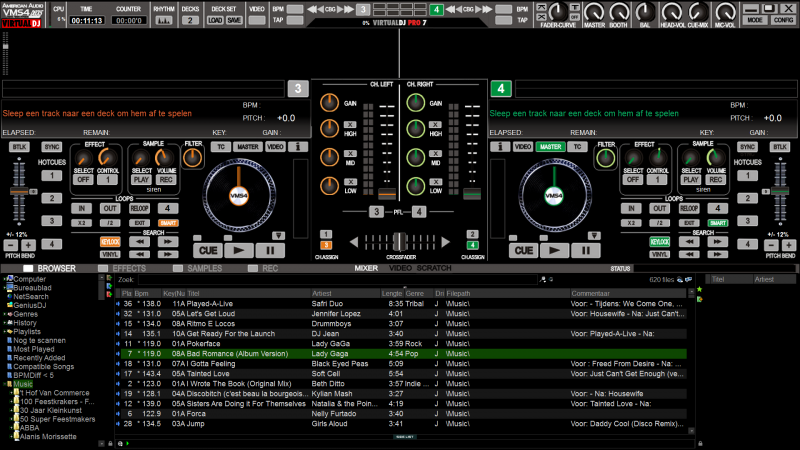This screenshot has height=450, width=800.
Task: Show the SCRATCH center panel
Action: point(434,268)
